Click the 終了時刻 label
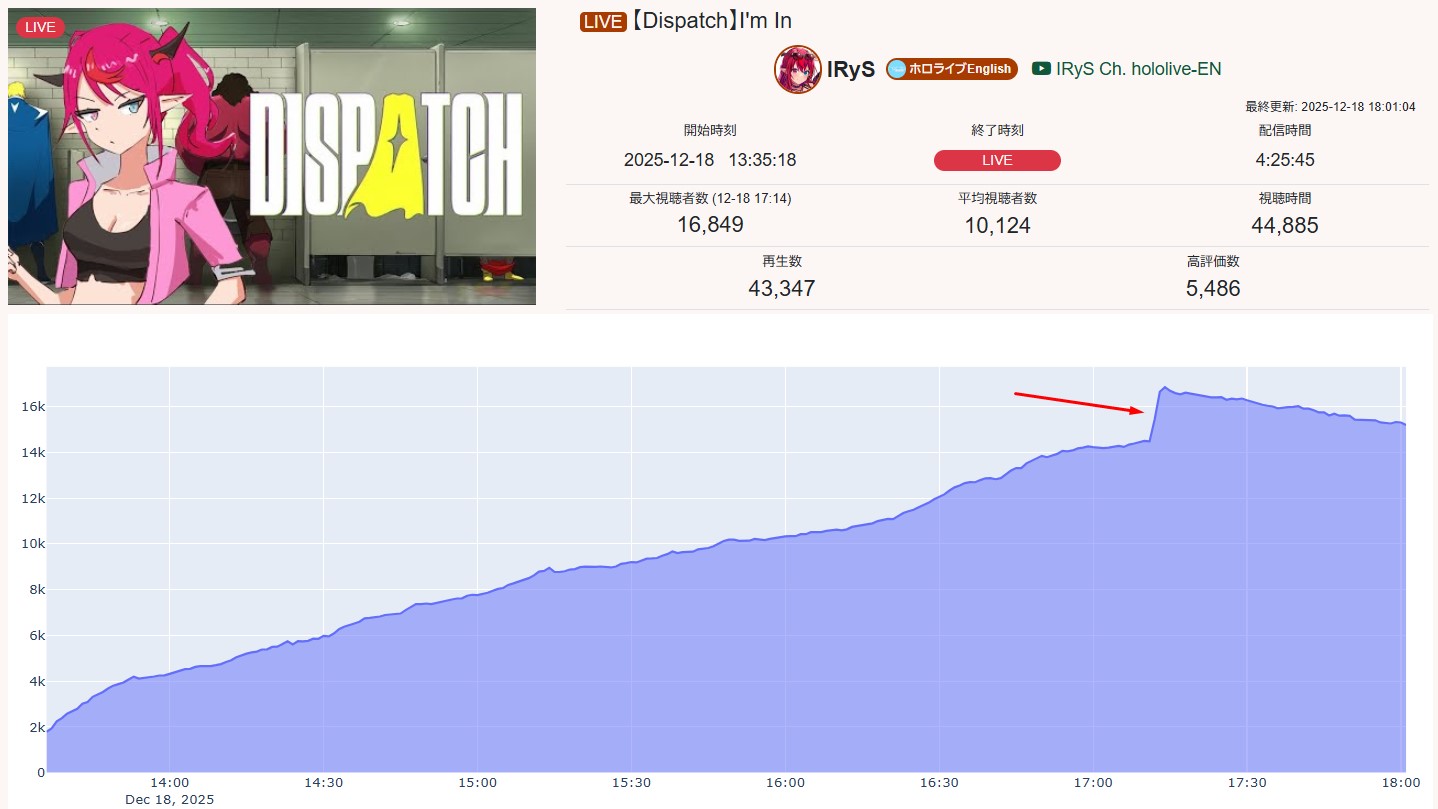This screenshot has width=1438, height=809. (997, 130)
